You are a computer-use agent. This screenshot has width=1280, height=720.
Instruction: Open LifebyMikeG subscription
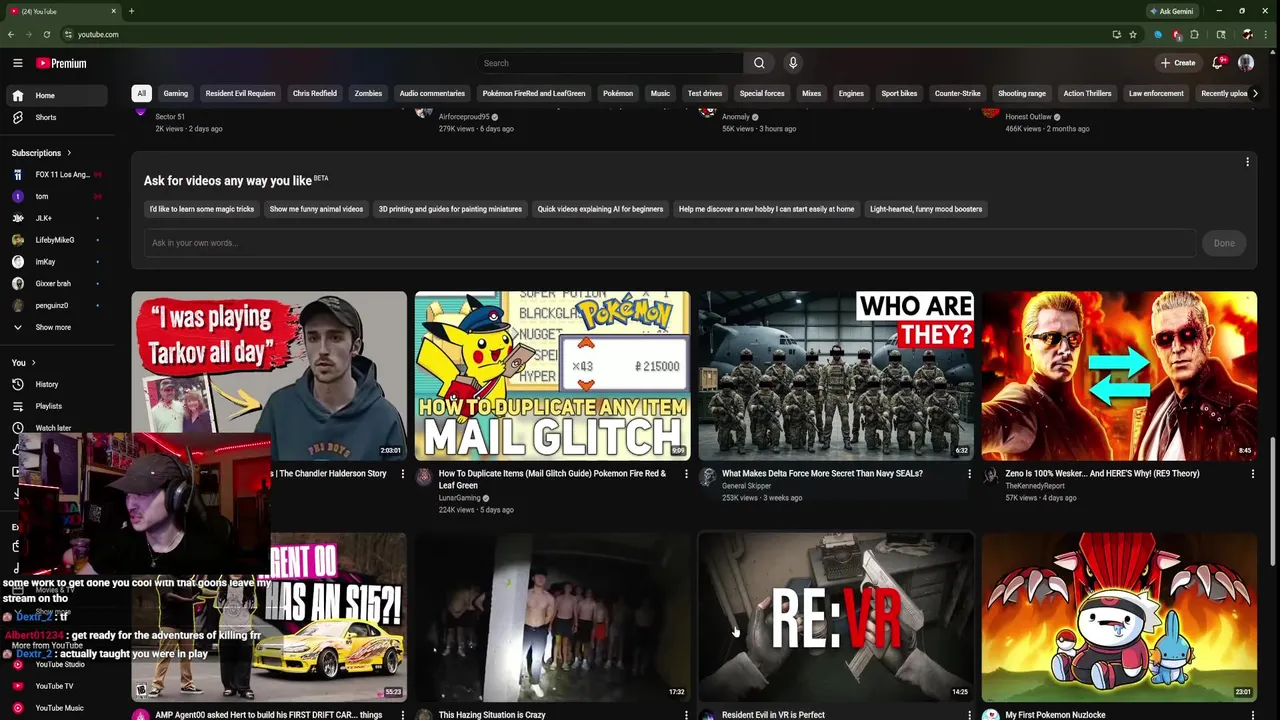coord(57,240)
